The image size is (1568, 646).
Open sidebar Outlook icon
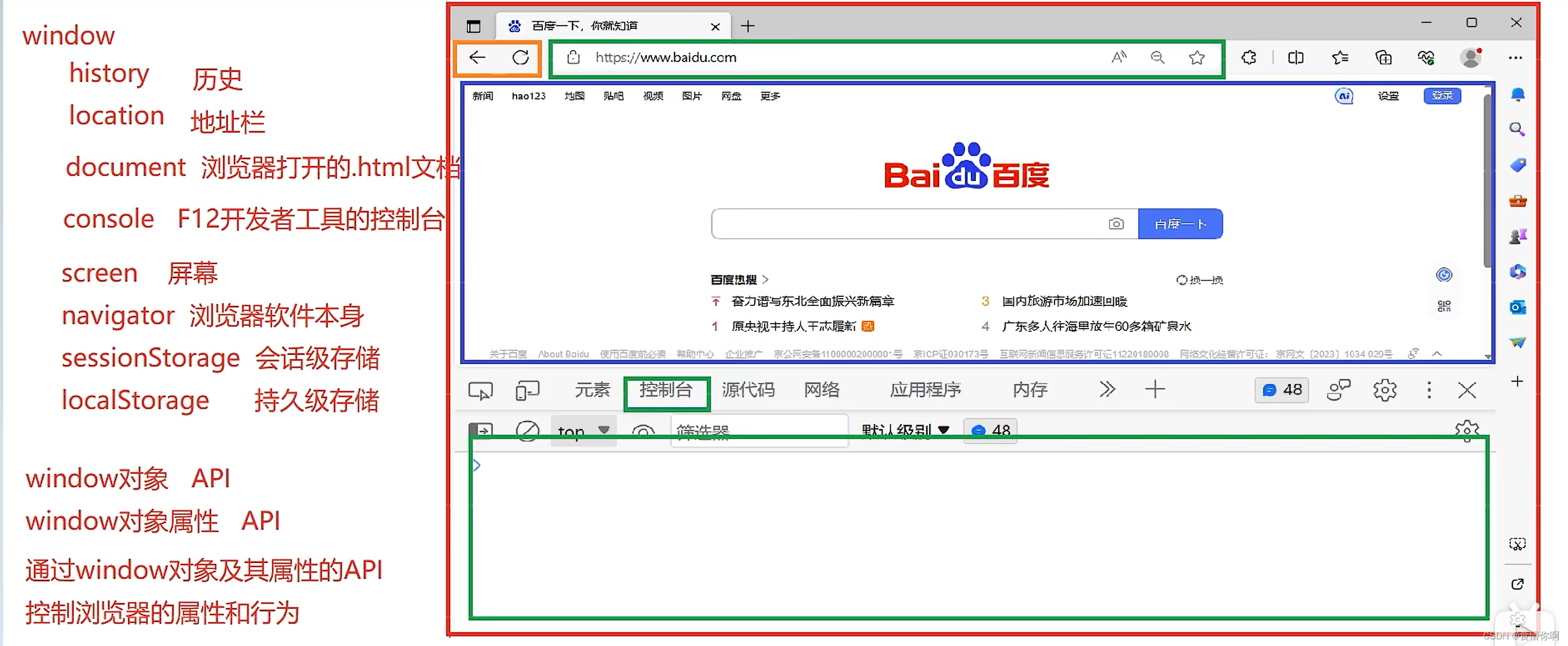click(x=1517, y=307)
